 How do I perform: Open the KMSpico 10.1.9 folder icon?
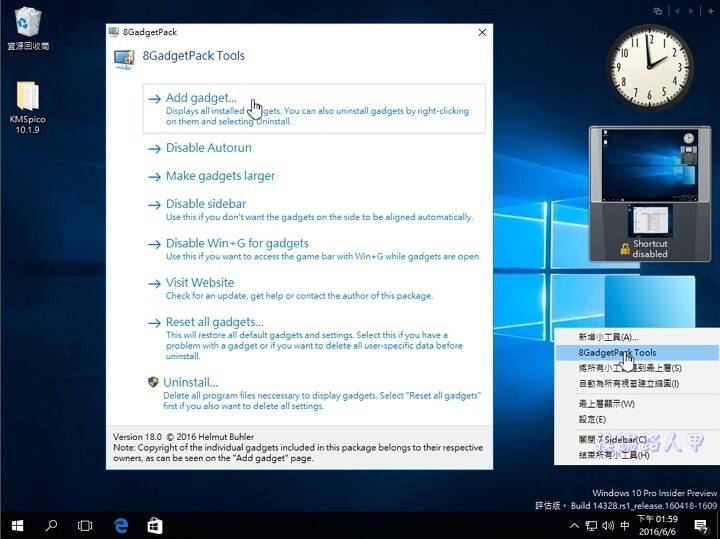click(x=28, y=107)
